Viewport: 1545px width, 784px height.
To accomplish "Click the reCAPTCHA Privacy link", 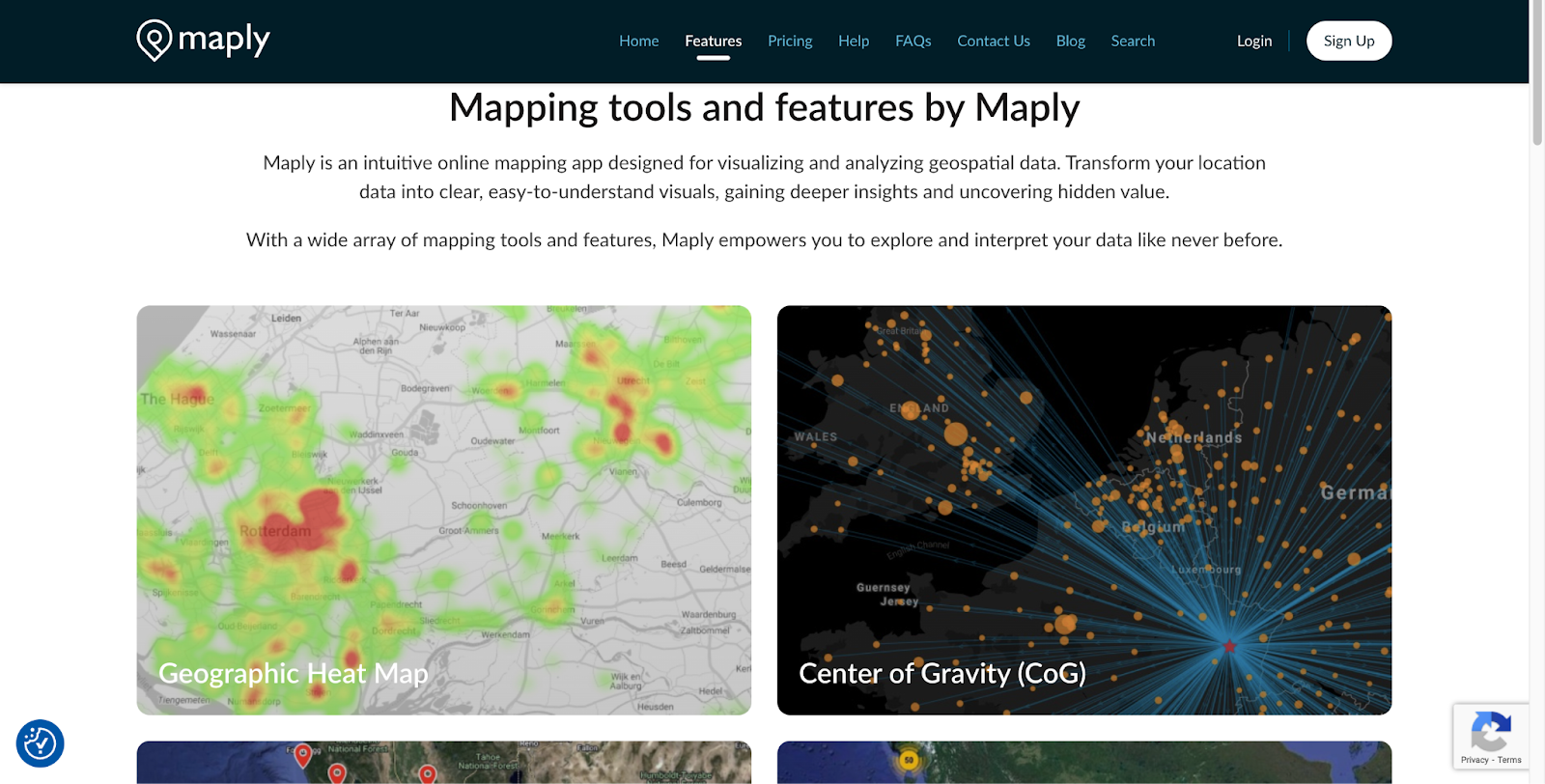I will [x=1475, y=760].
